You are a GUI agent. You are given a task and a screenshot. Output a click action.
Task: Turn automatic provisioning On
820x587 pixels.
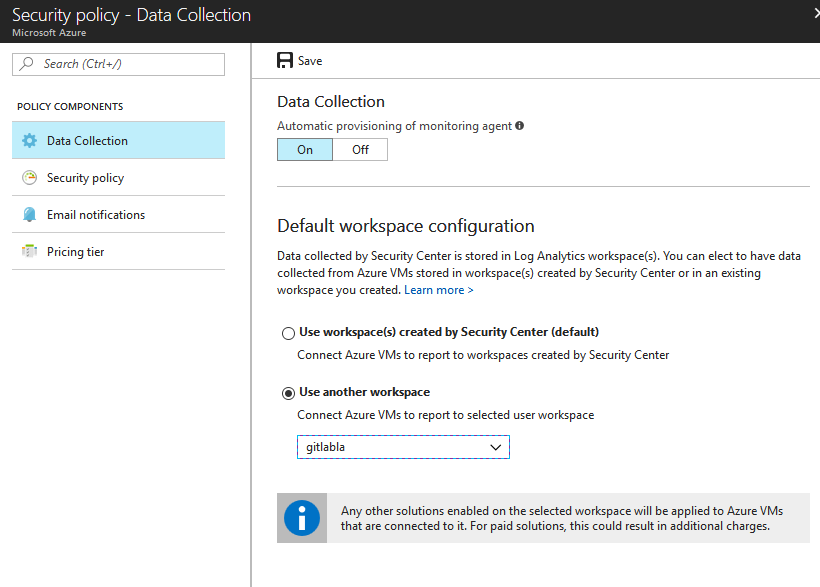pos(305,150)
